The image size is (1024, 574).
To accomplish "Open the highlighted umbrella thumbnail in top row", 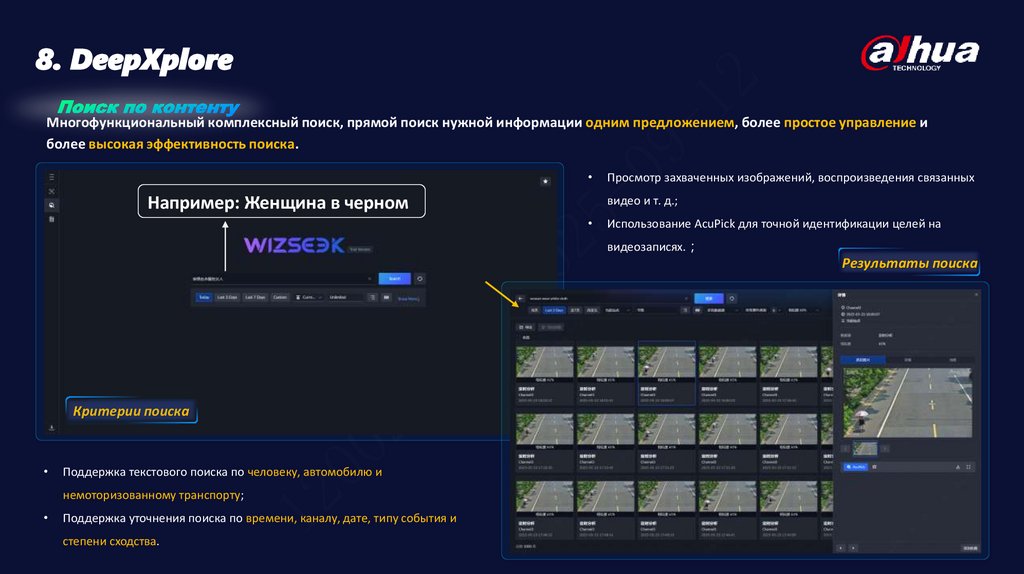I will pos(666,362).
